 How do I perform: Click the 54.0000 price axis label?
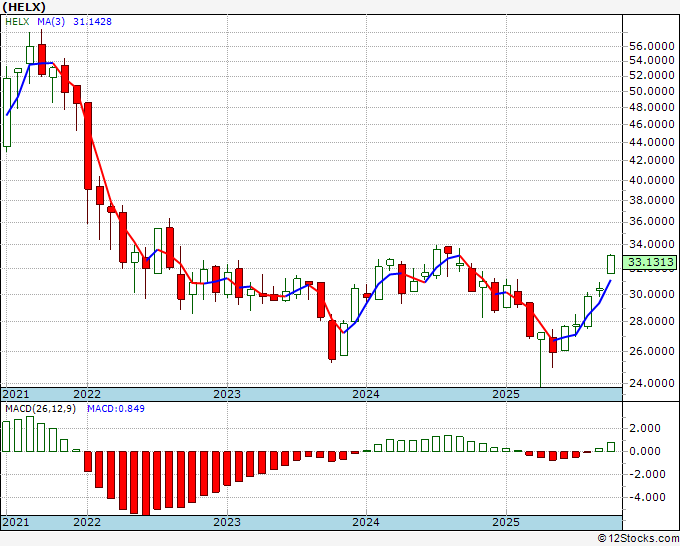651,60
